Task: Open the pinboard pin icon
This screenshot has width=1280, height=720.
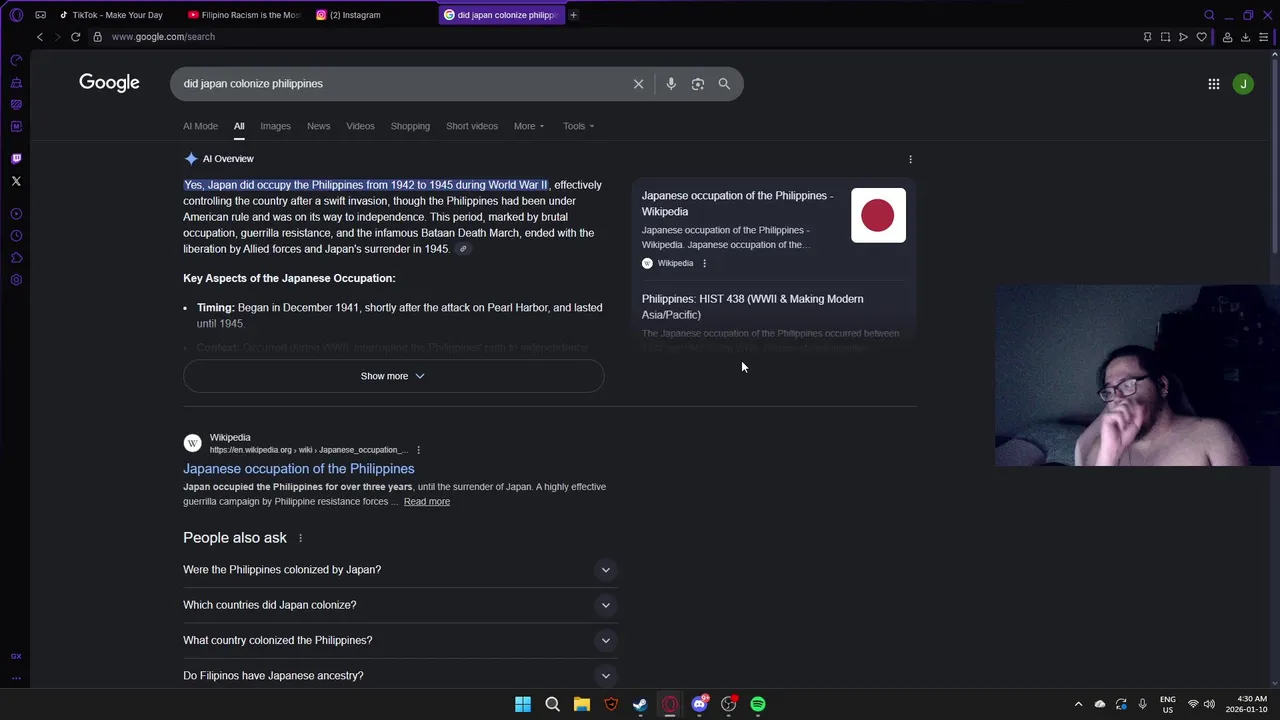Action: [x=1147, y=37]
